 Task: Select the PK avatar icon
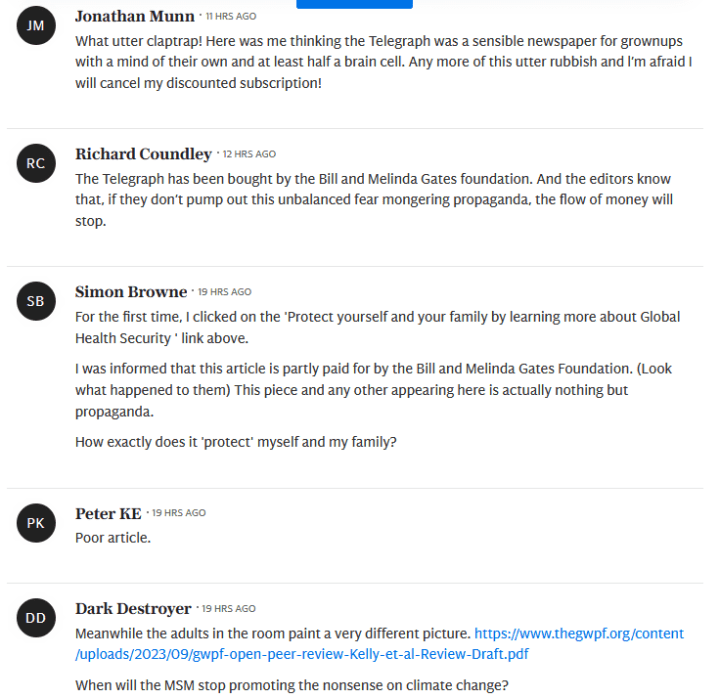[x=36, y=523]
